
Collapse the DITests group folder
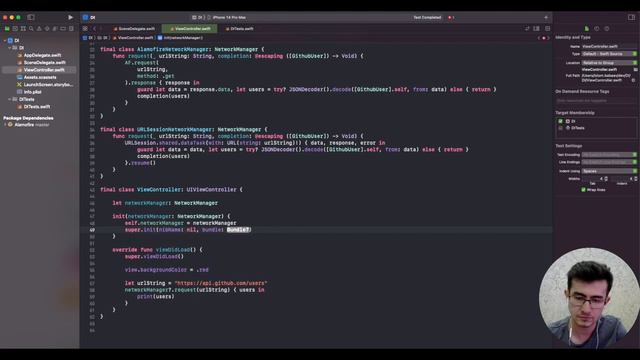(9, 99)
